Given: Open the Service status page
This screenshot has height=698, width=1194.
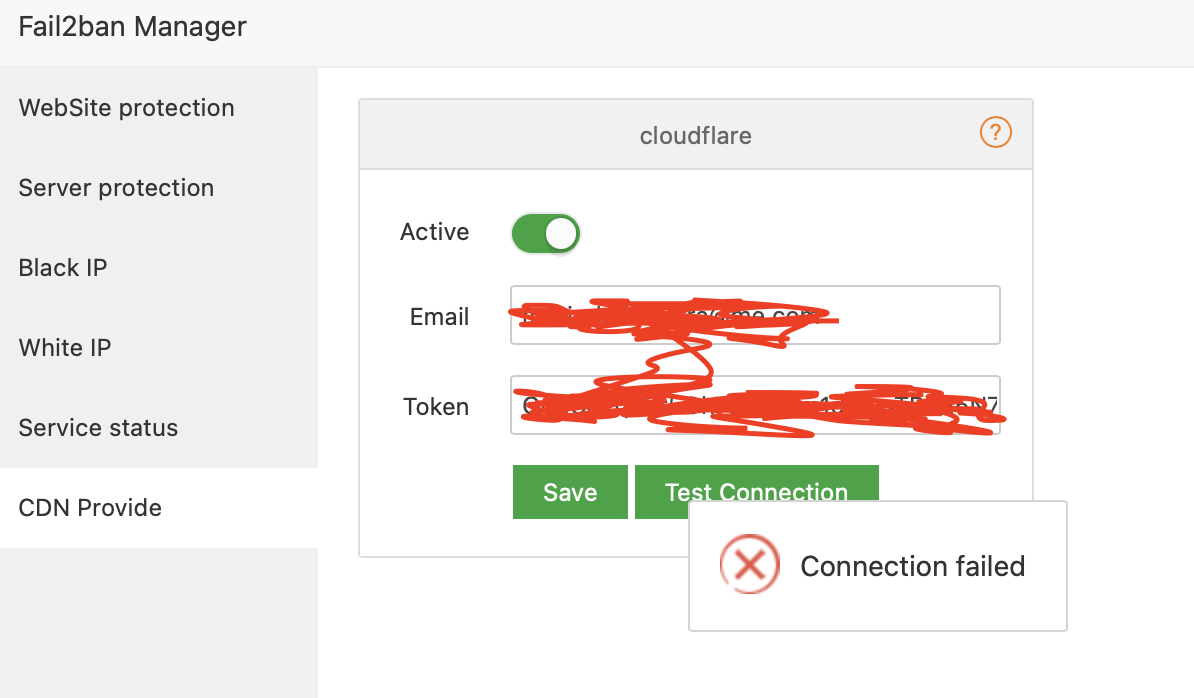Looking at the screenshot, I should point(97,427).
